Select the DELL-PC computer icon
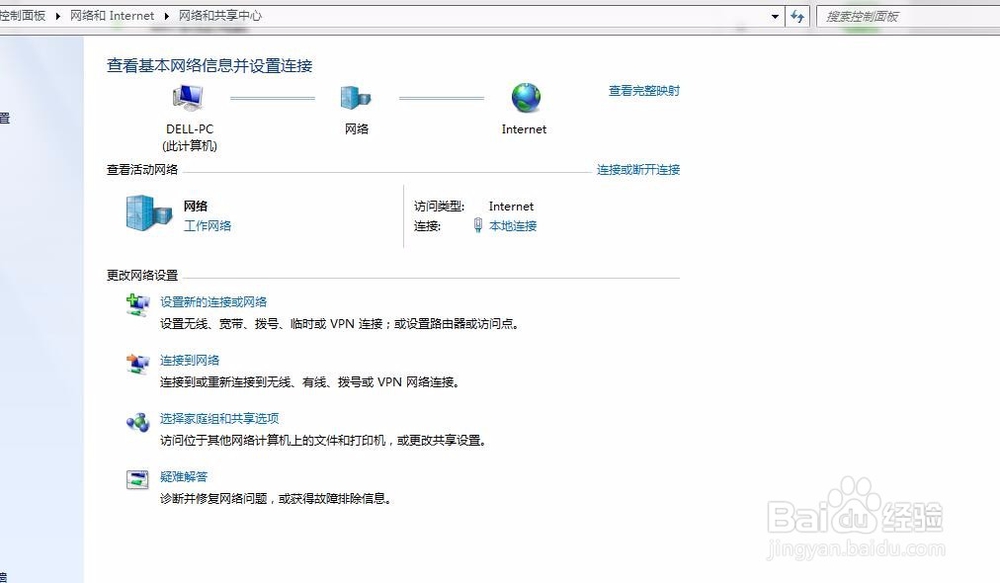Screen dimensions: 1000x583 pyautogui.click(x=186, y=98)
